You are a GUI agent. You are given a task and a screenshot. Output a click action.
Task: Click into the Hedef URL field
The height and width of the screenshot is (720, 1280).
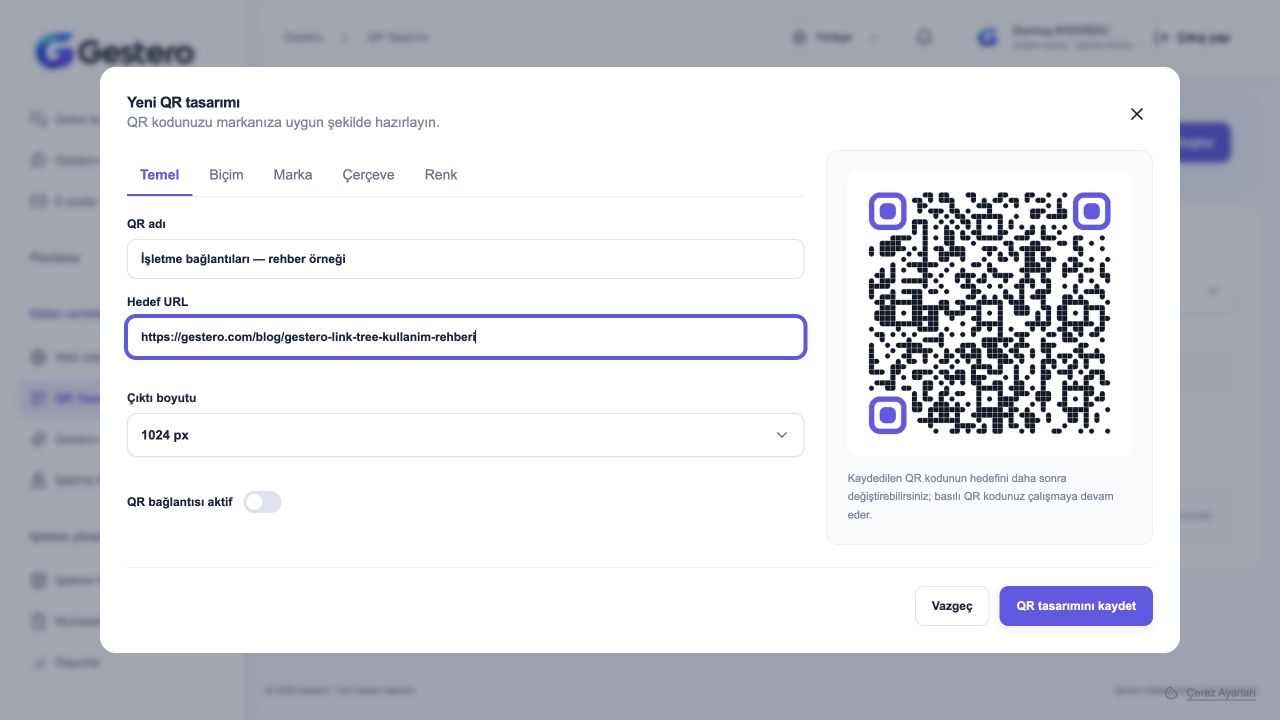466,337
